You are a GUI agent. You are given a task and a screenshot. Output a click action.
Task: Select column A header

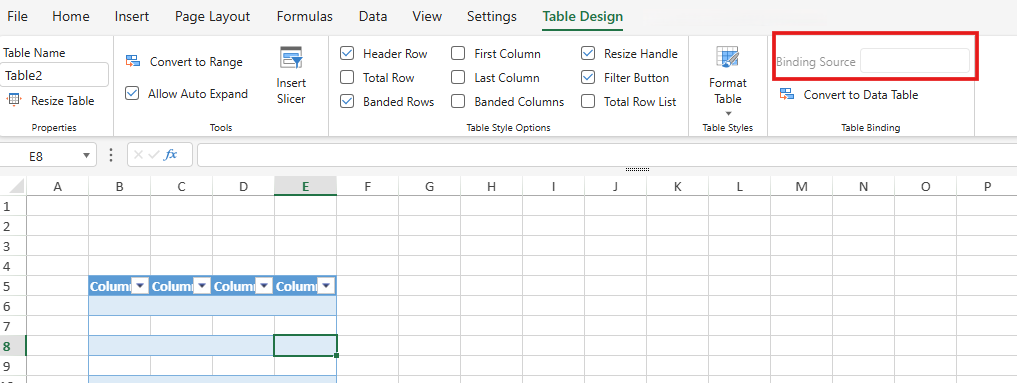pyautogui.click(x=57, y=187)
